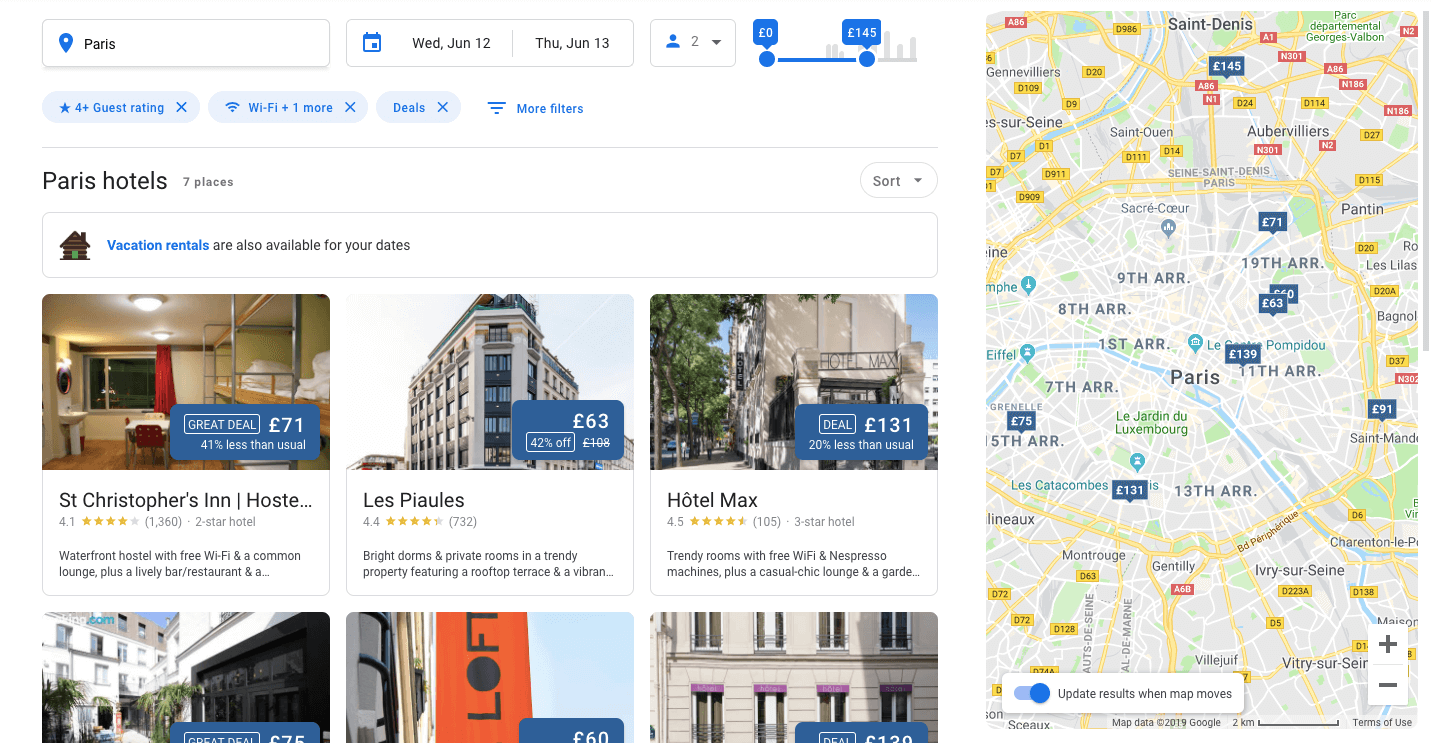The width and height of the screenshot is (1433, 743).
Task: Click the maximum price slider handle
Action: pyautogui.click(x=867, y=59)
